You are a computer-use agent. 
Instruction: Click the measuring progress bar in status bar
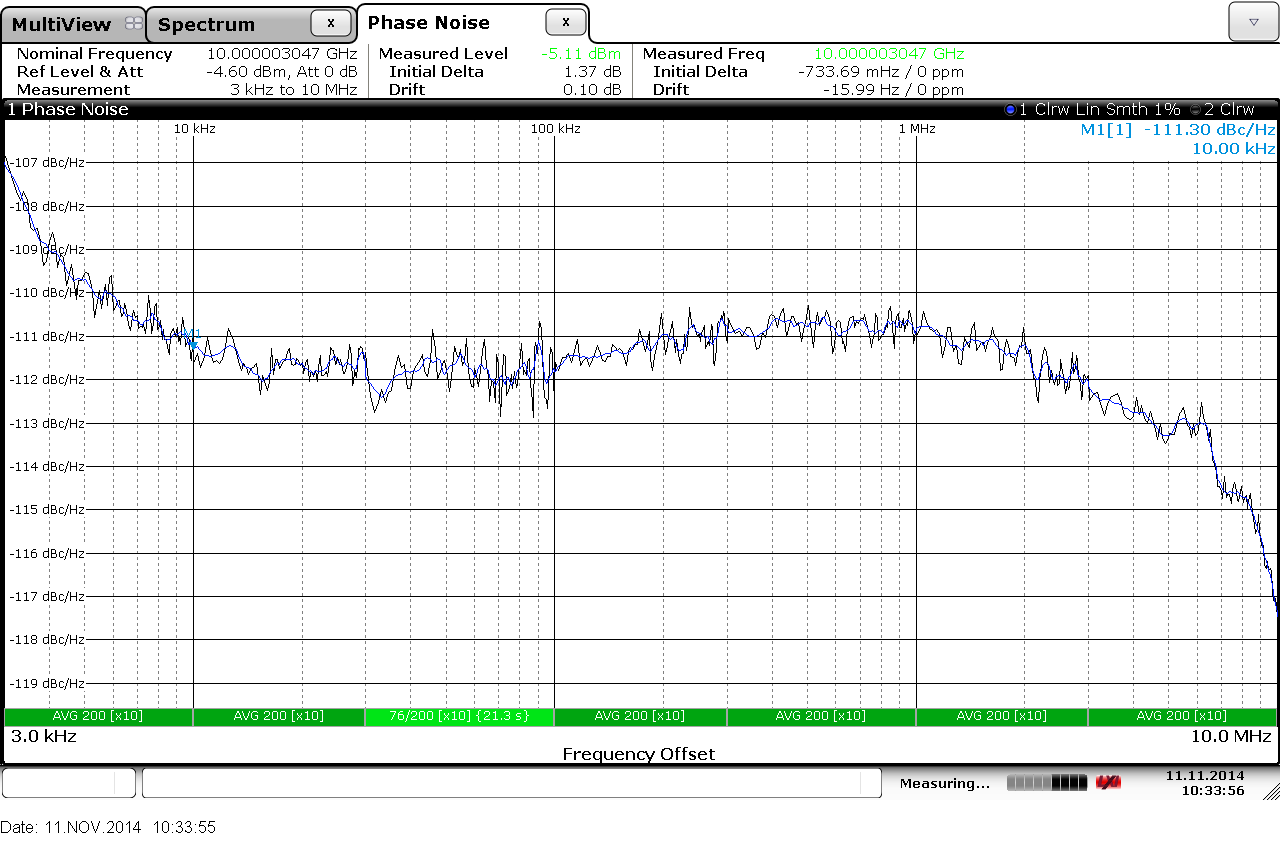pyautogui.click(x=1046, y=782)
